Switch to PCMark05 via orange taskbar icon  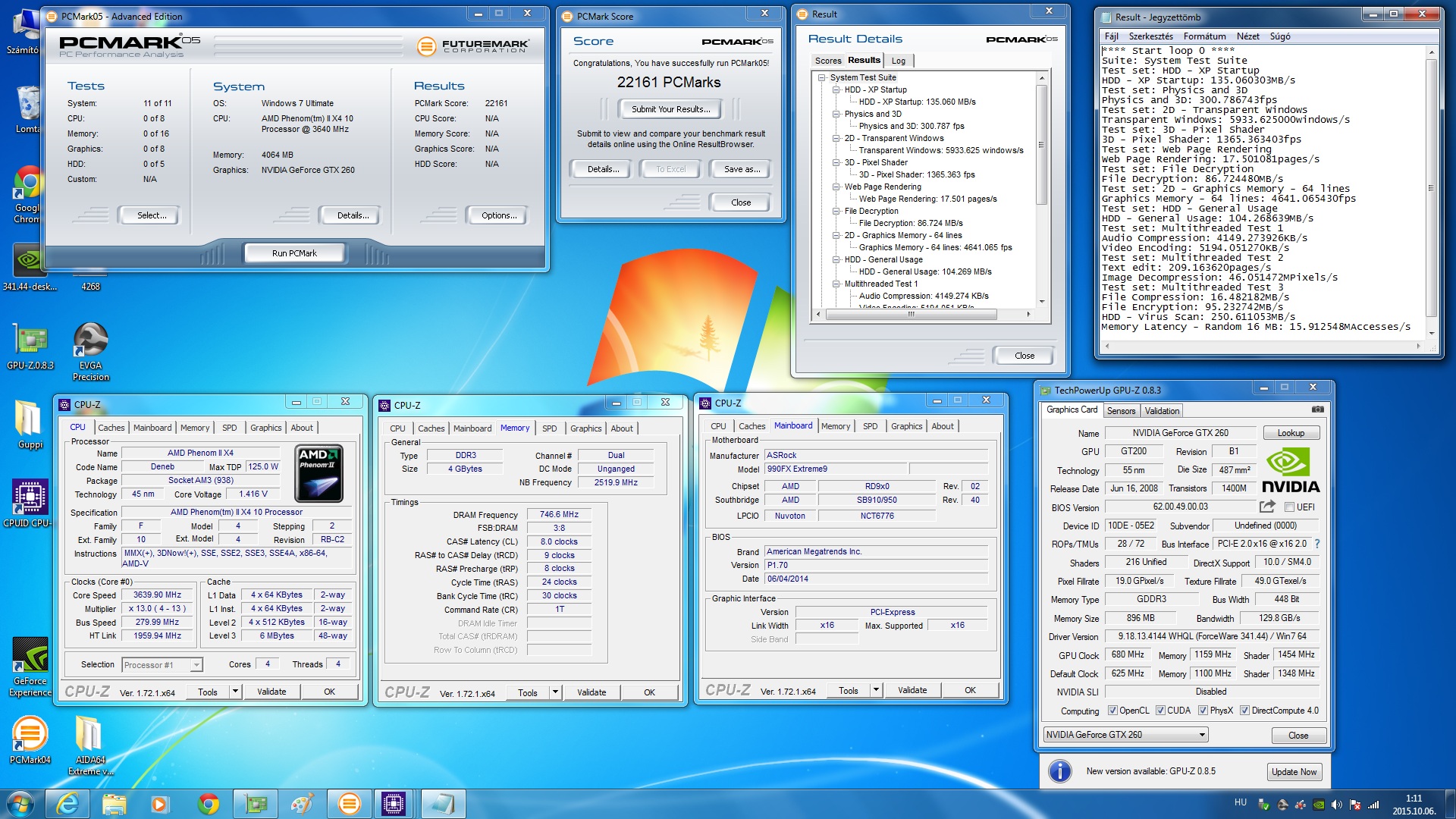tap(349, 804)
